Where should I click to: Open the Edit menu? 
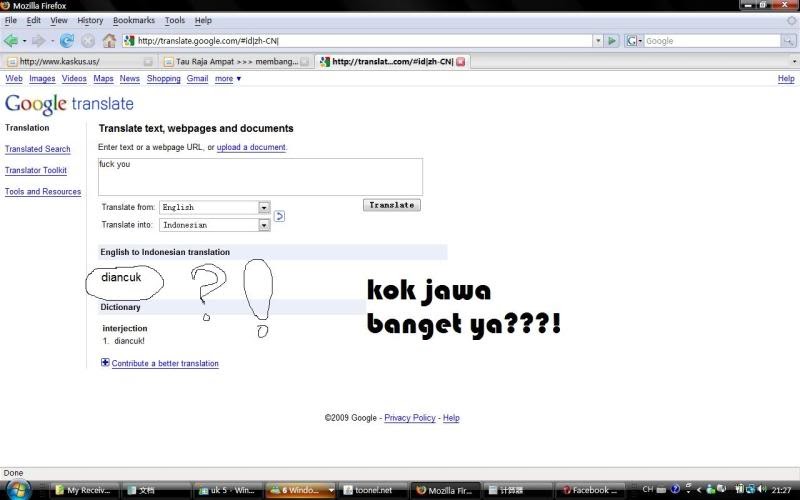(x=34, y=20)
